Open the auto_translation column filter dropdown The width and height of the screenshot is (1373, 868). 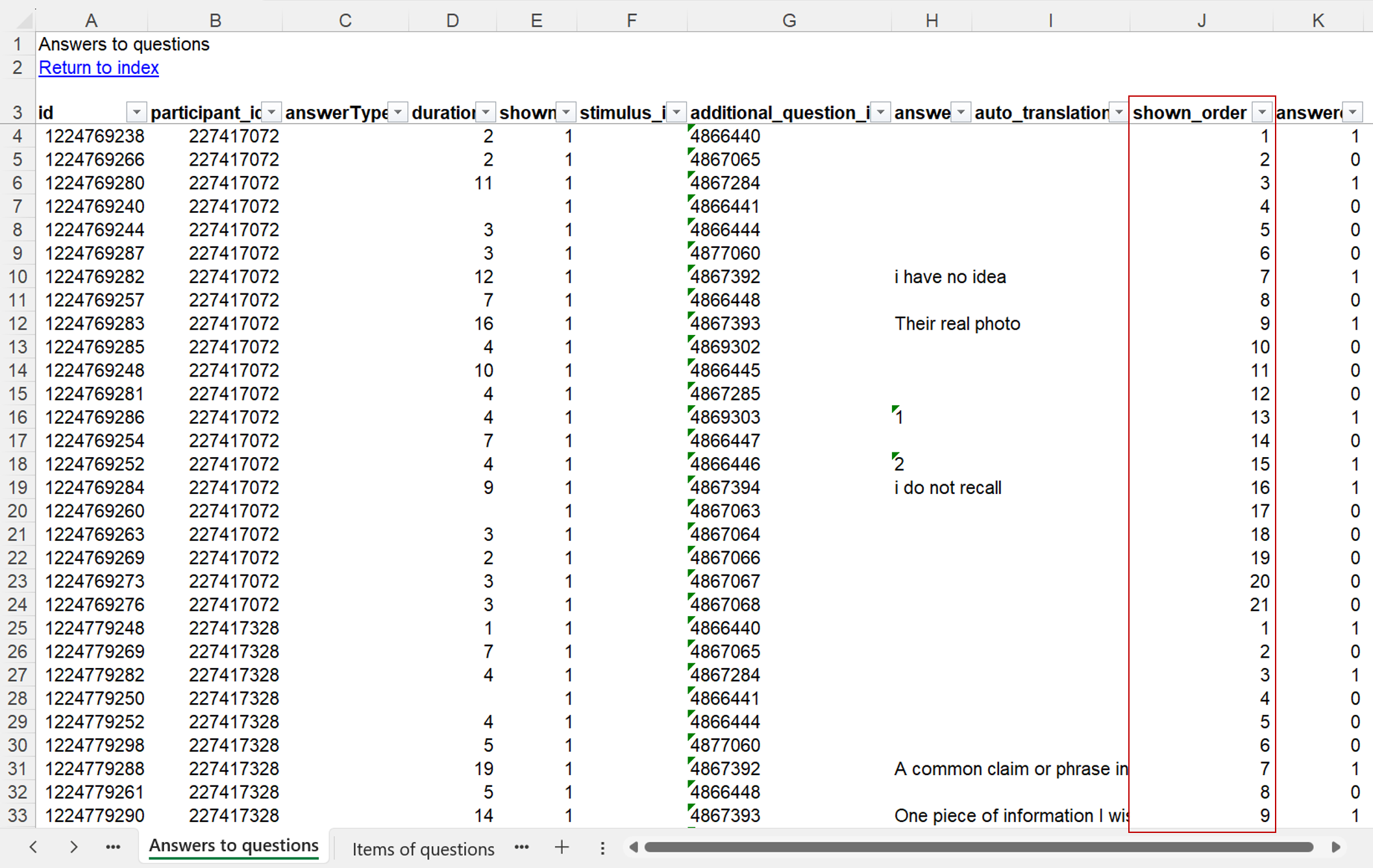(x=1119, y=112)
